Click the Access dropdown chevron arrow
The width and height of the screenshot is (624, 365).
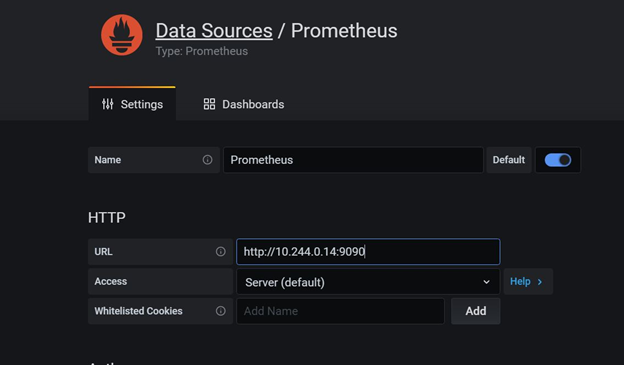(x=486, y=282)
